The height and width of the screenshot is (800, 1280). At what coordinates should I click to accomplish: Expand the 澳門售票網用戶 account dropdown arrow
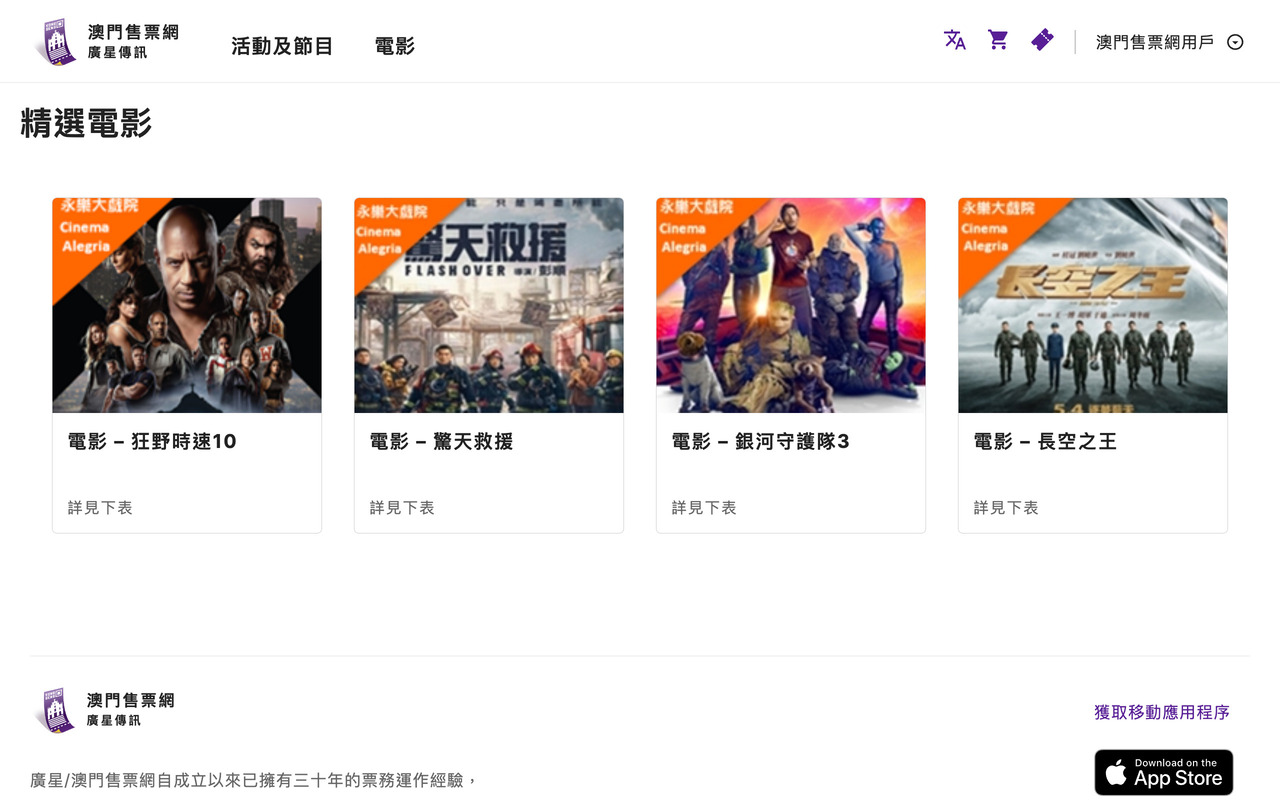1235,42
